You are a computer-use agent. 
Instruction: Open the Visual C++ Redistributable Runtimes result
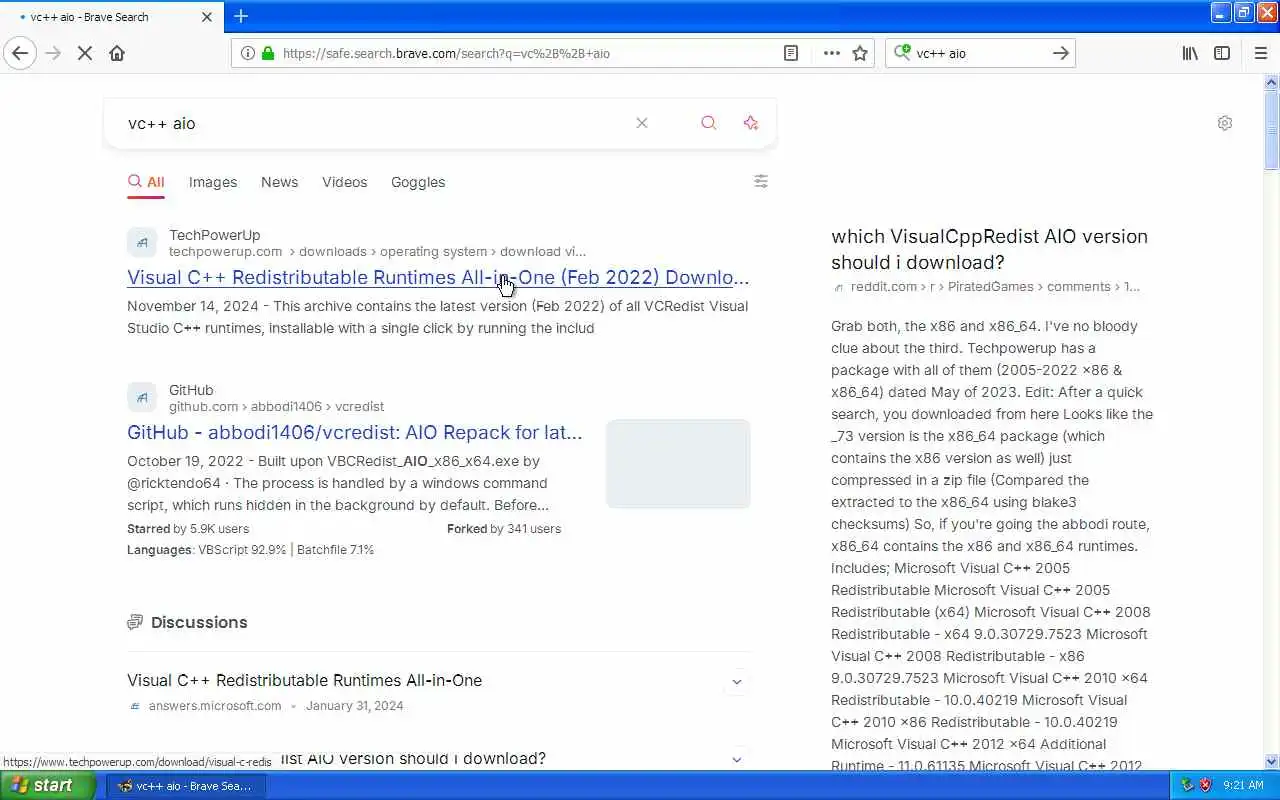(x=438, y=277)
